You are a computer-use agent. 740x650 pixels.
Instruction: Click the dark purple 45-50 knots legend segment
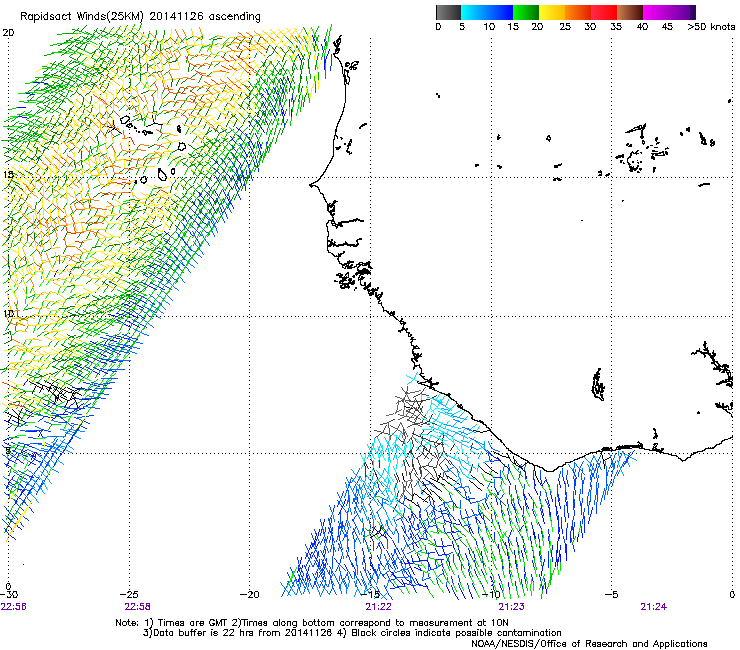[682, 12]
